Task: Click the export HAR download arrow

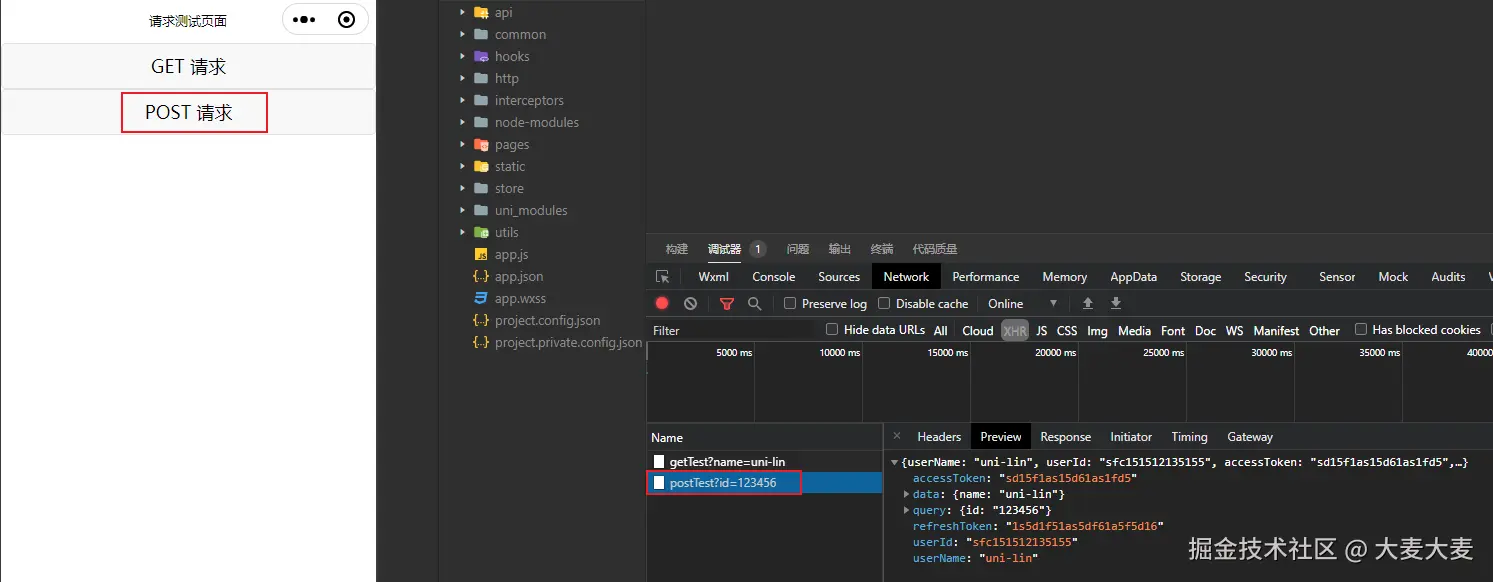Action: click(x=1116, y=303)
